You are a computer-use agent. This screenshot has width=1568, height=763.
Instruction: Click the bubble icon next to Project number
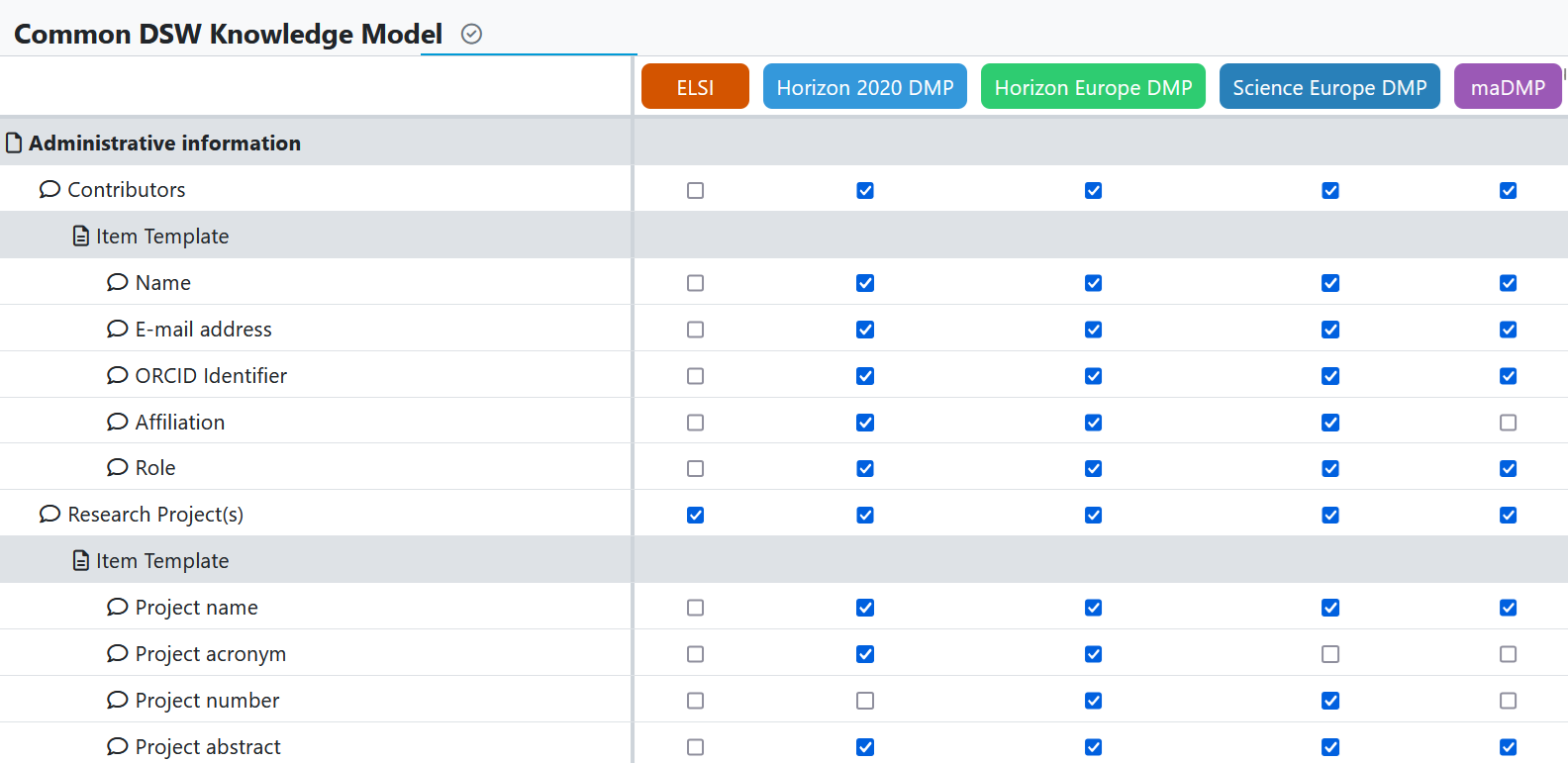(x=118, y=700)
